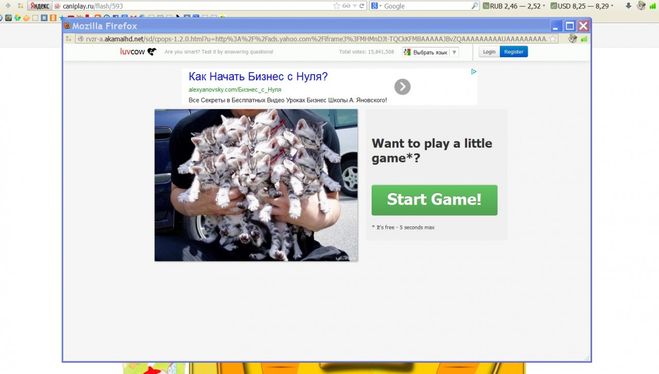
Task: Click the magnifier icon in Google search box
Action: tap(474, 6)
